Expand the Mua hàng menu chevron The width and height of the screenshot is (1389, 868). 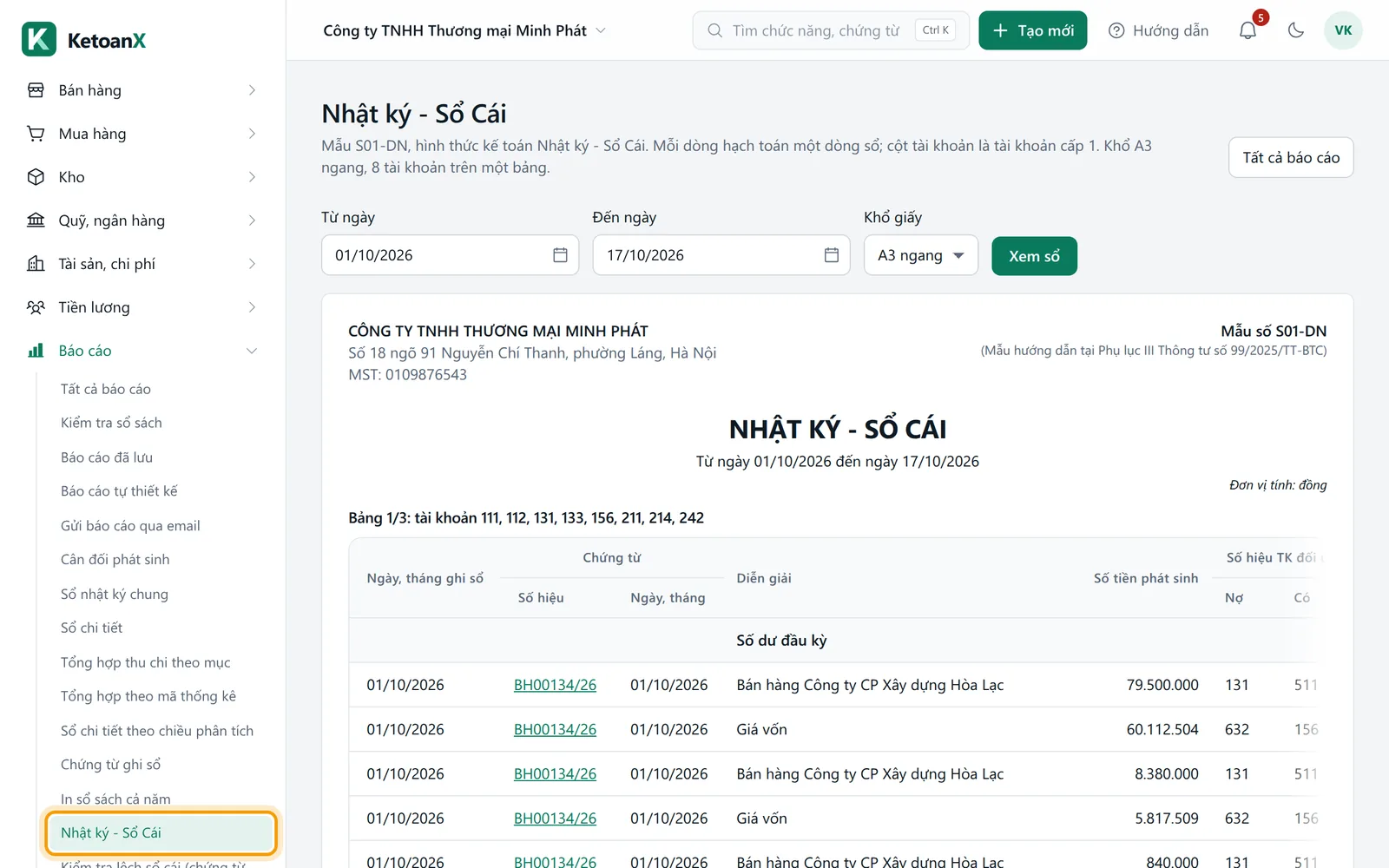252,134
